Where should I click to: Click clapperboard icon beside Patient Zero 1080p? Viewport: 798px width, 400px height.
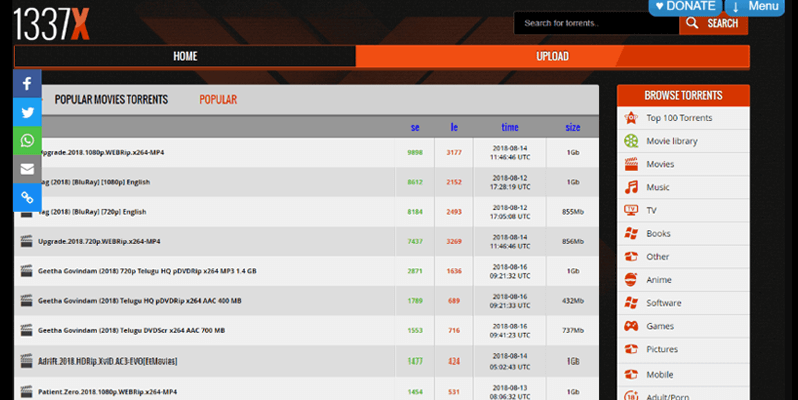[26, 392]
